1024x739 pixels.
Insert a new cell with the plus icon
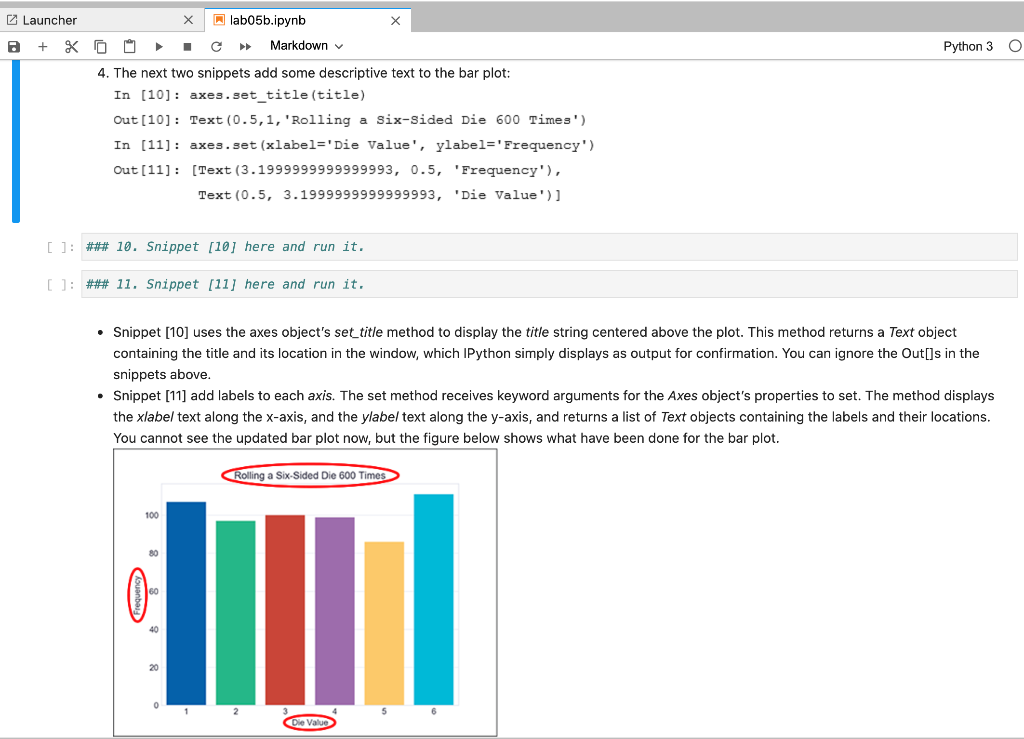[42, 46]
